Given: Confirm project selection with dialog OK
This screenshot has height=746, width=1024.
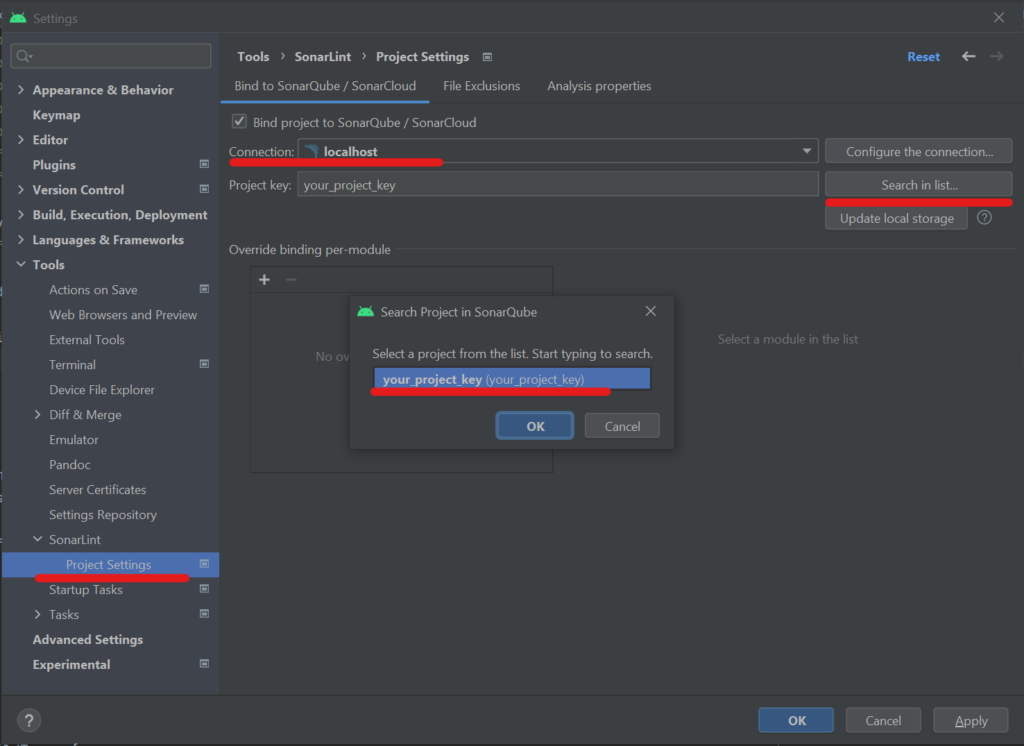Looking at the screenshot, I should pyautogui.click(x=535, y=426).
